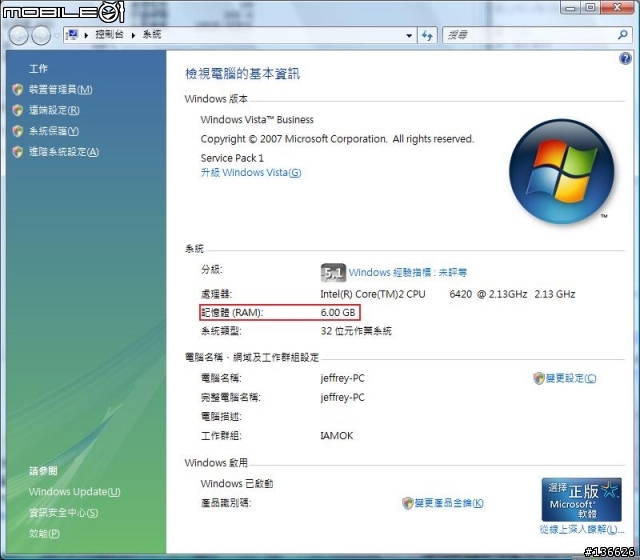This screenshot has width=640, height=560.
Task: Refresh the address bar view
Action: click(427, 36)
